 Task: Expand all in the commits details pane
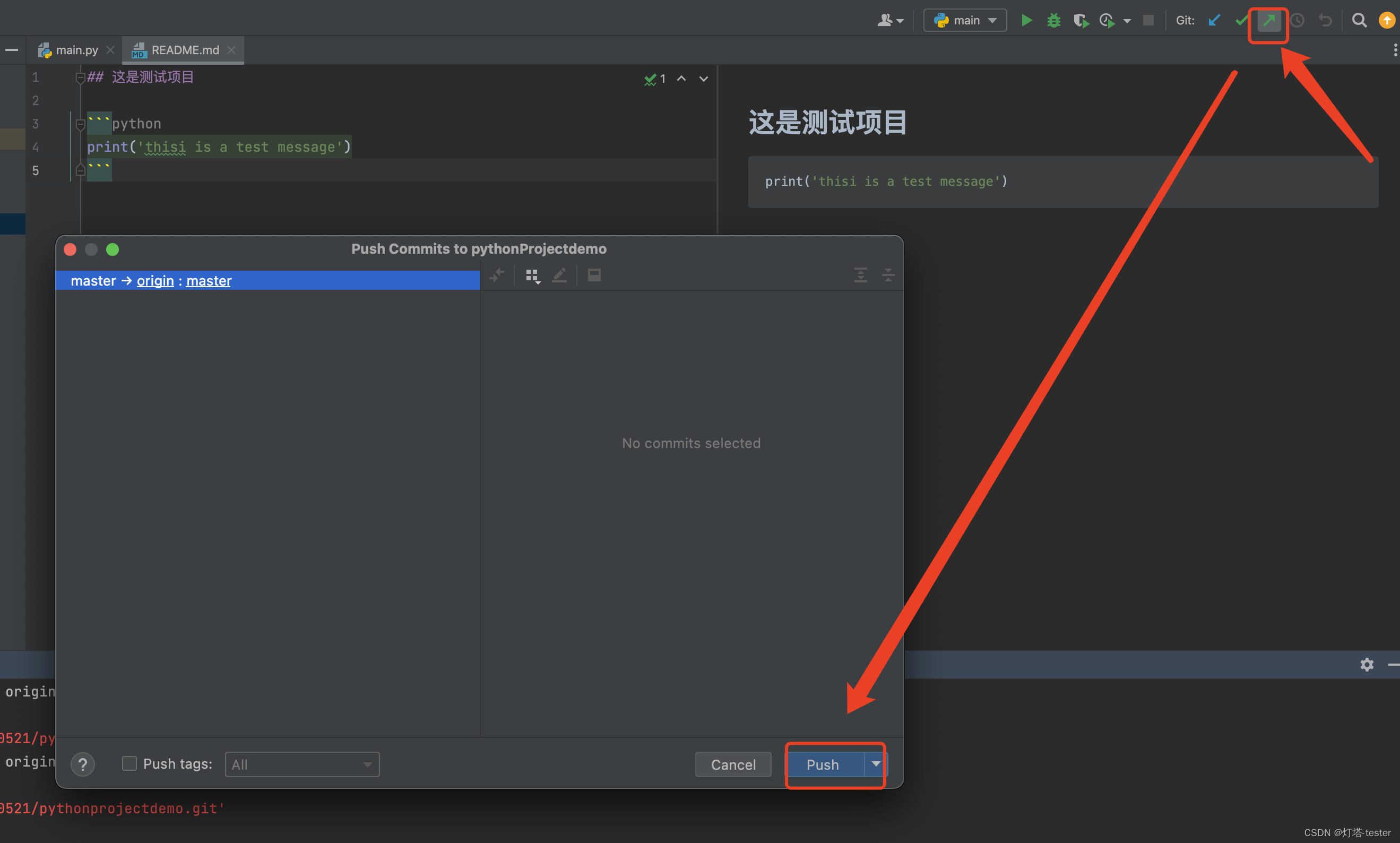coord(861,276)
